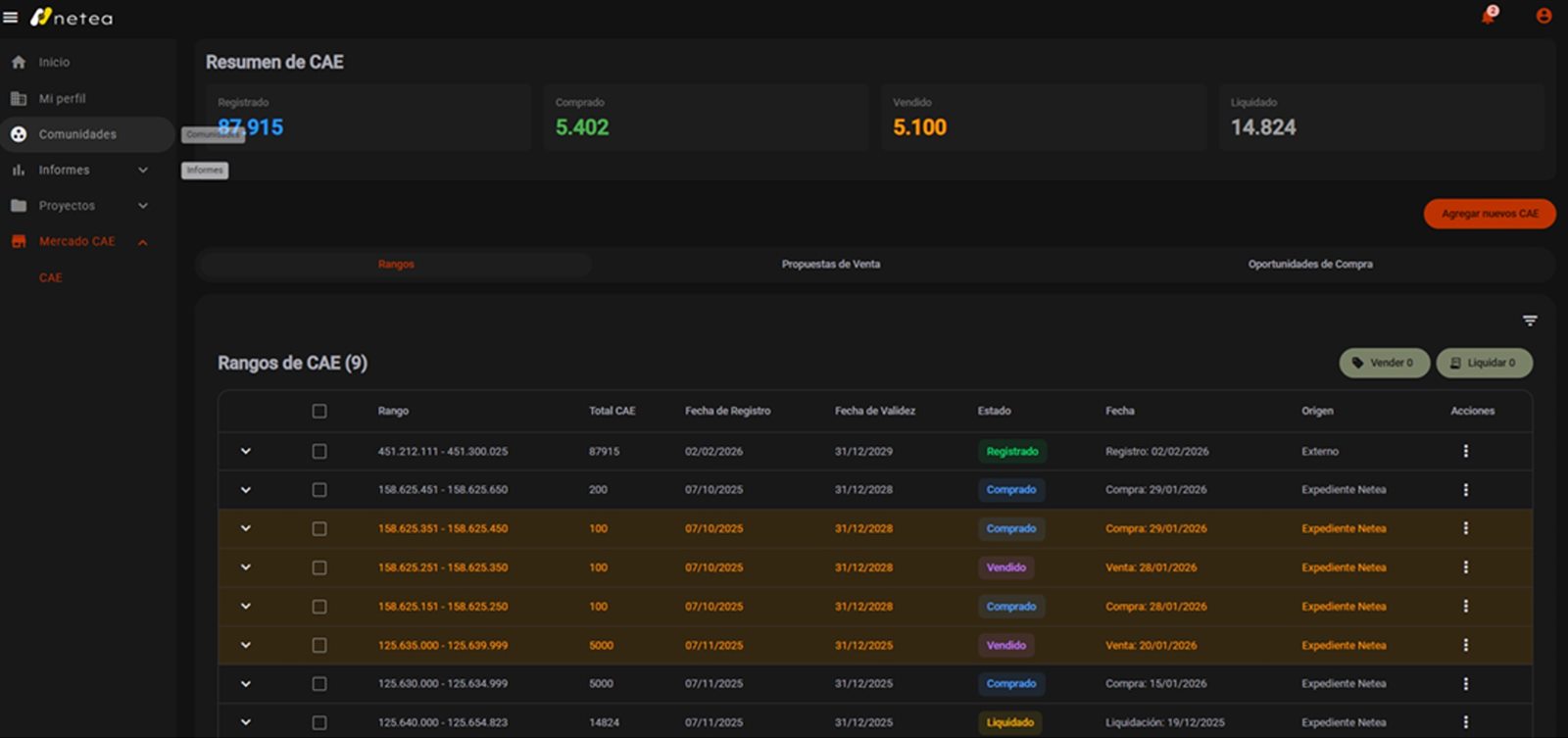The height and width of the screenshot is (738, 1568).
Task: Go to Comunidades in the sidebar
Action: 88,134
